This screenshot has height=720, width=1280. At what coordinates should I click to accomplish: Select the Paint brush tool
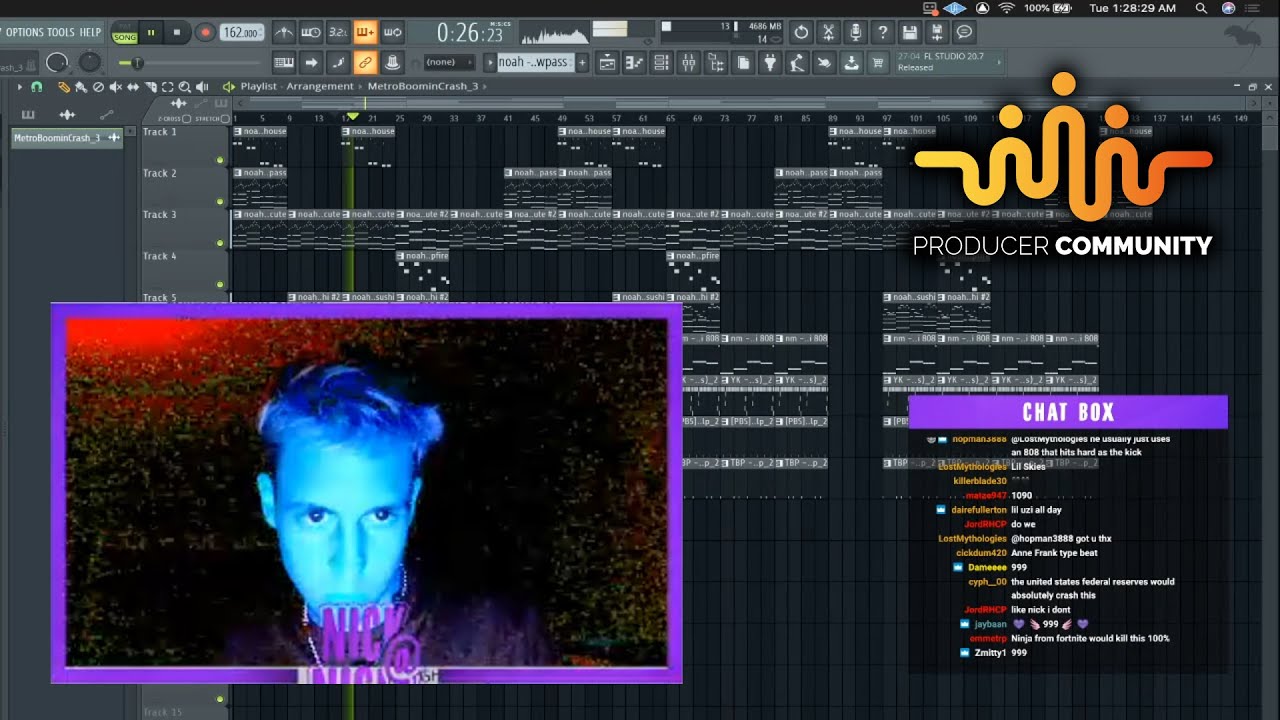[x=81, y=87]
